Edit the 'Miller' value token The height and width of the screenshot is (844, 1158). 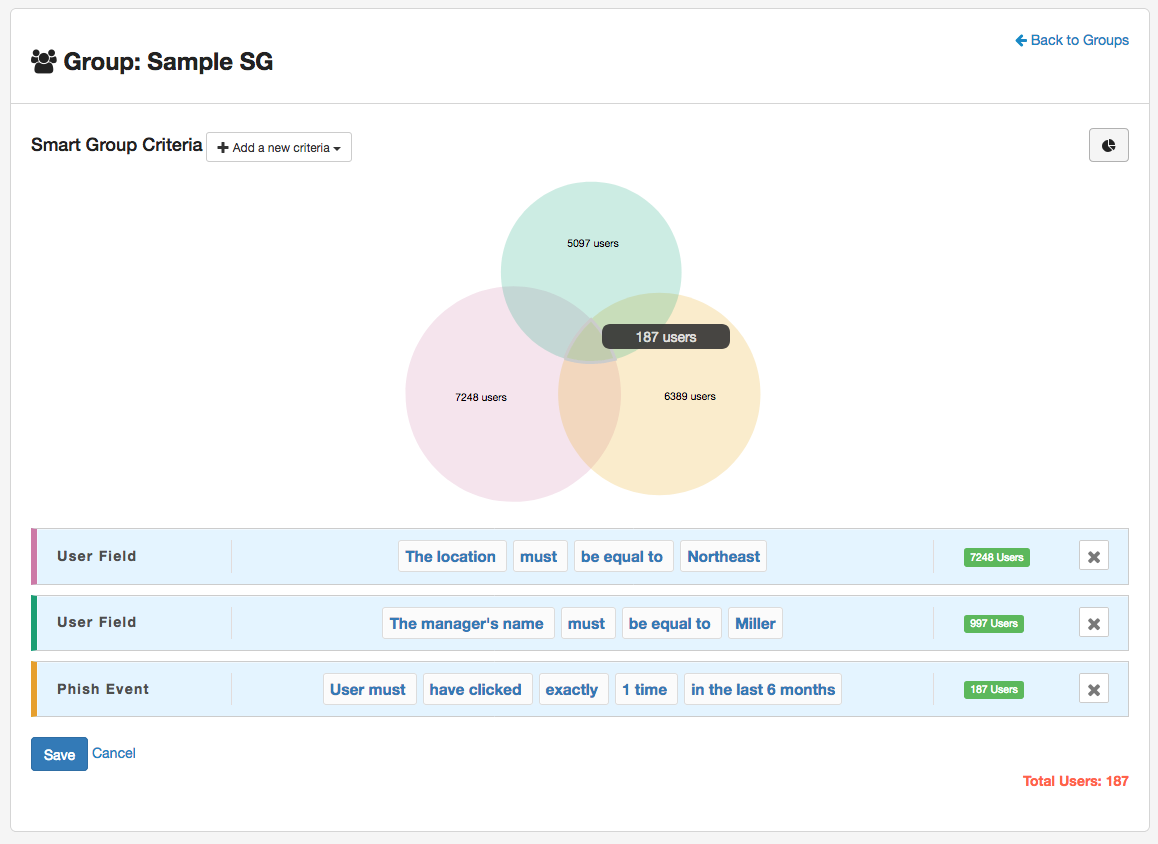coord(755,623)
